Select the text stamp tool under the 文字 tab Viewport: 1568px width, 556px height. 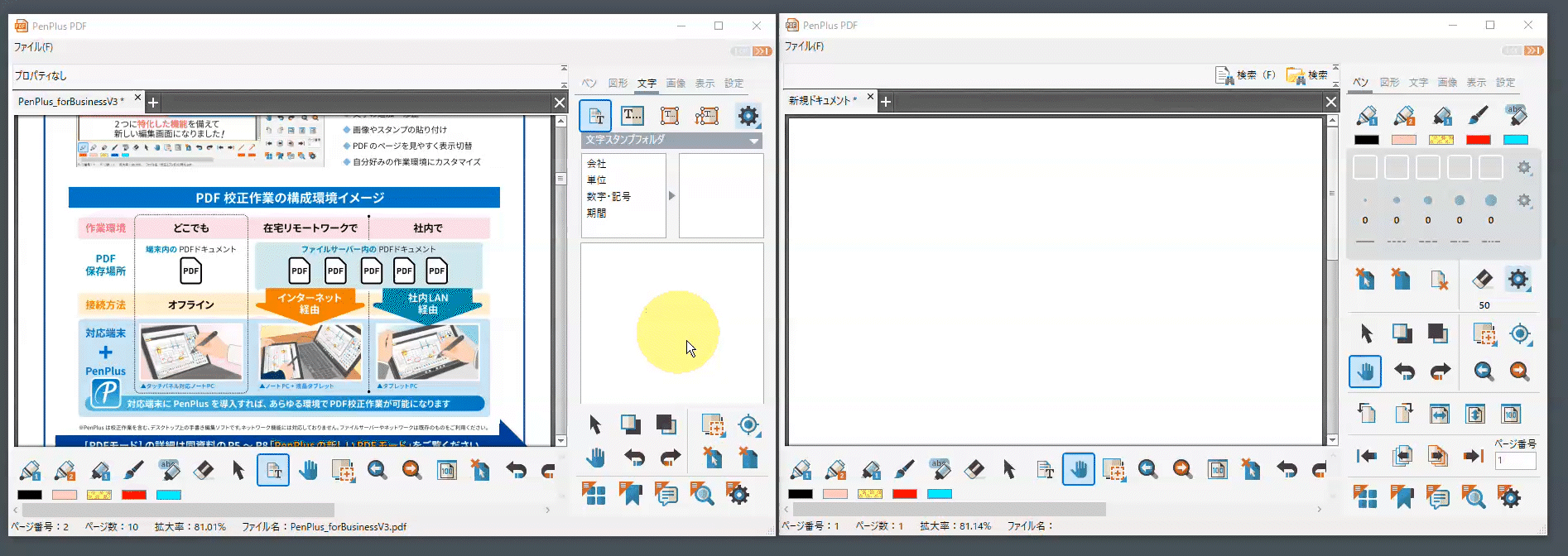tap(595, 116)
